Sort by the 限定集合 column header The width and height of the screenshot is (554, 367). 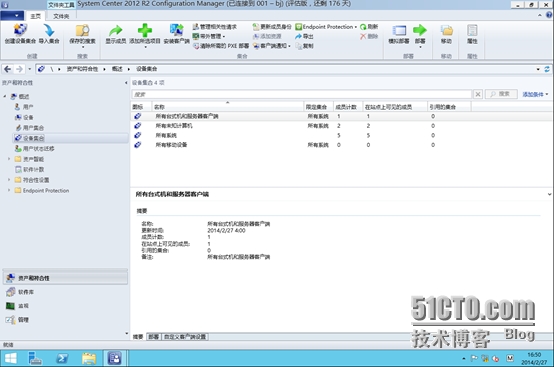tap(319, 107)
